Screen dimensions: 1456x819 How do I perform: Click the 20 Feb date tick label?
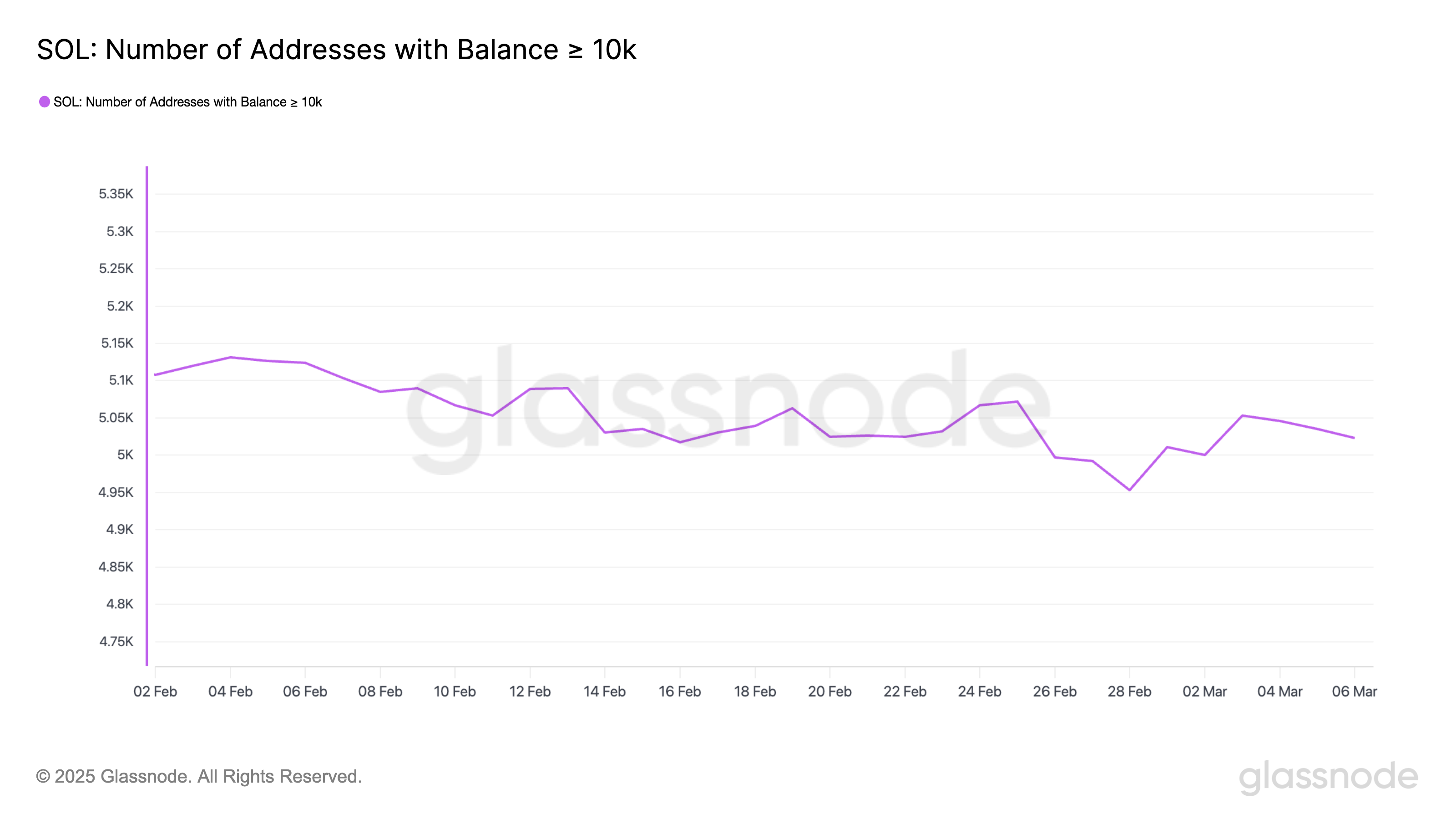point(829,691)
